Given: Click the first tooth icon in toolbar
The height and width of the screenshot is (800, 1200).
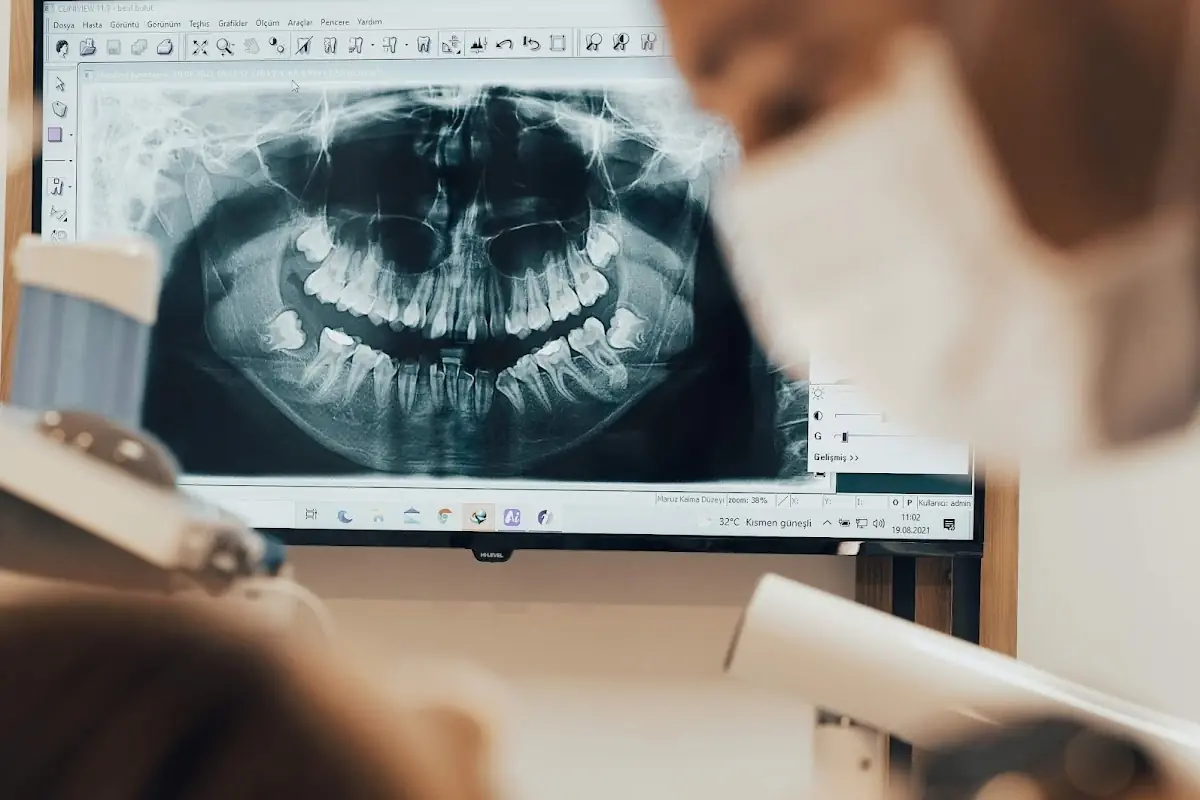Looking at the screenshot, I should 329,45.
